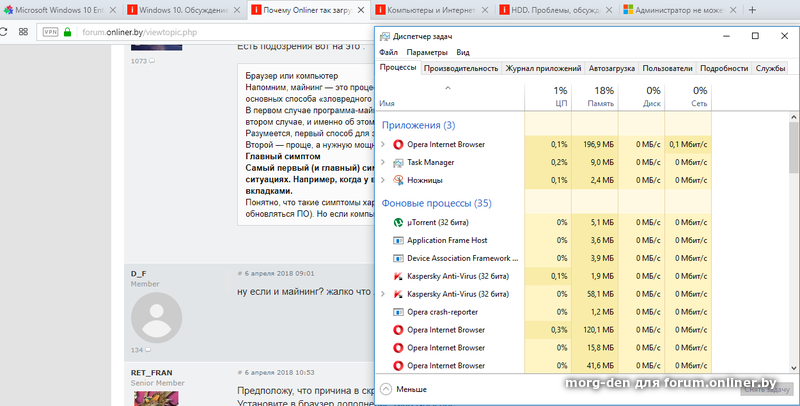Screen dimensions: 800x406
Task: Close the Компьютеры и Интернет tab
Action: (485, 10)
